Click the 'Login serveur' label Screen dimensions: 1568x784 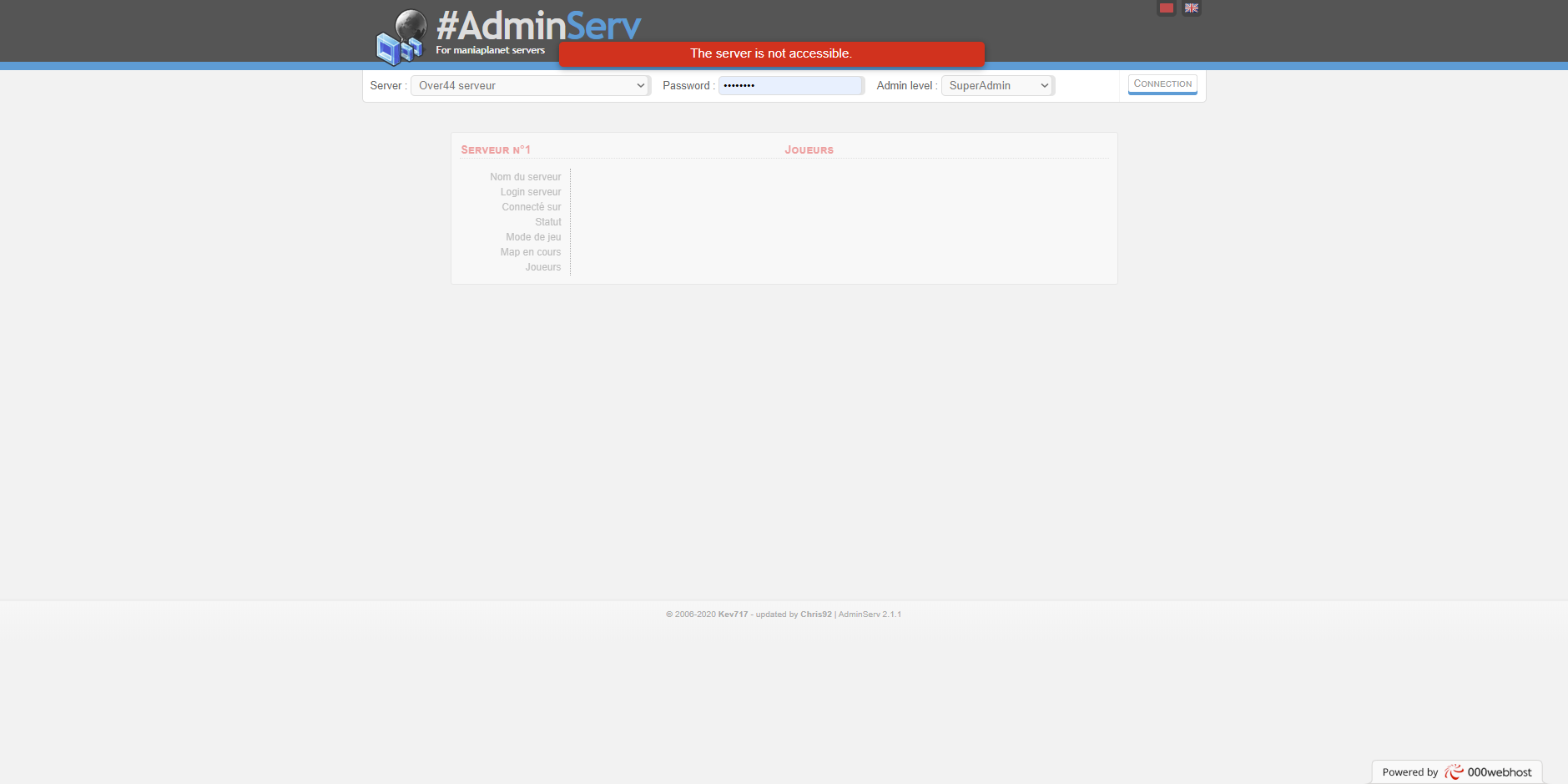[x=531, y=192]
